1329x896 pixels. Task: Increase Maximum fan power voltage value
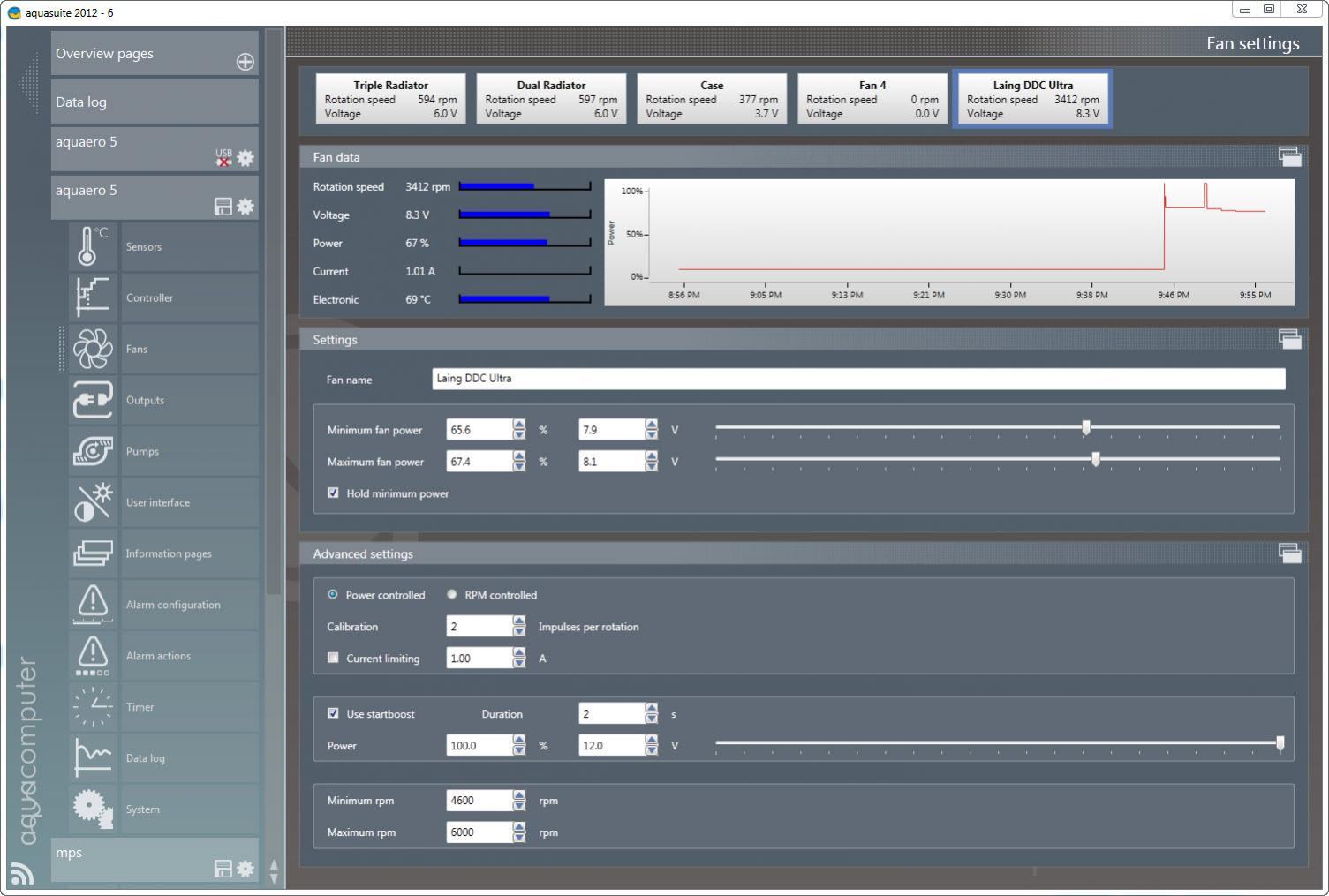pyautogui.click(x=652, y=456)
